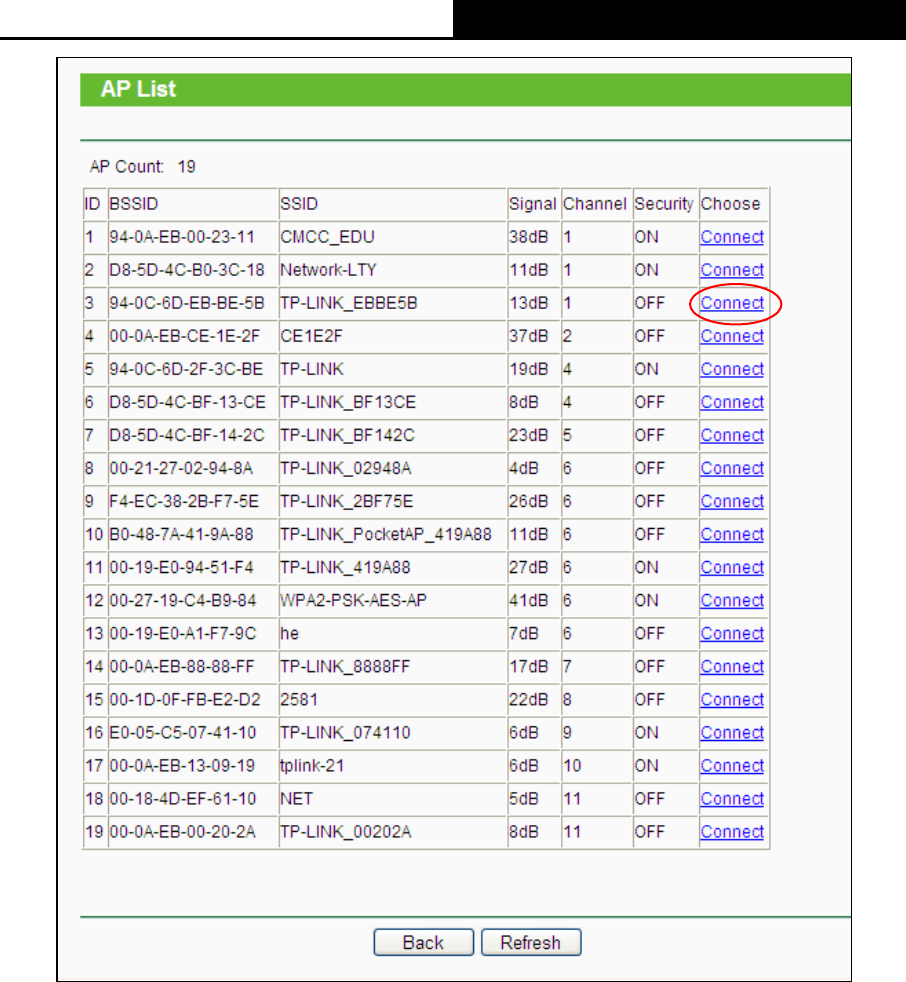Connect to TP-LINK_BF13CE
Screen dimensions: 906x982
coord(732,403)
